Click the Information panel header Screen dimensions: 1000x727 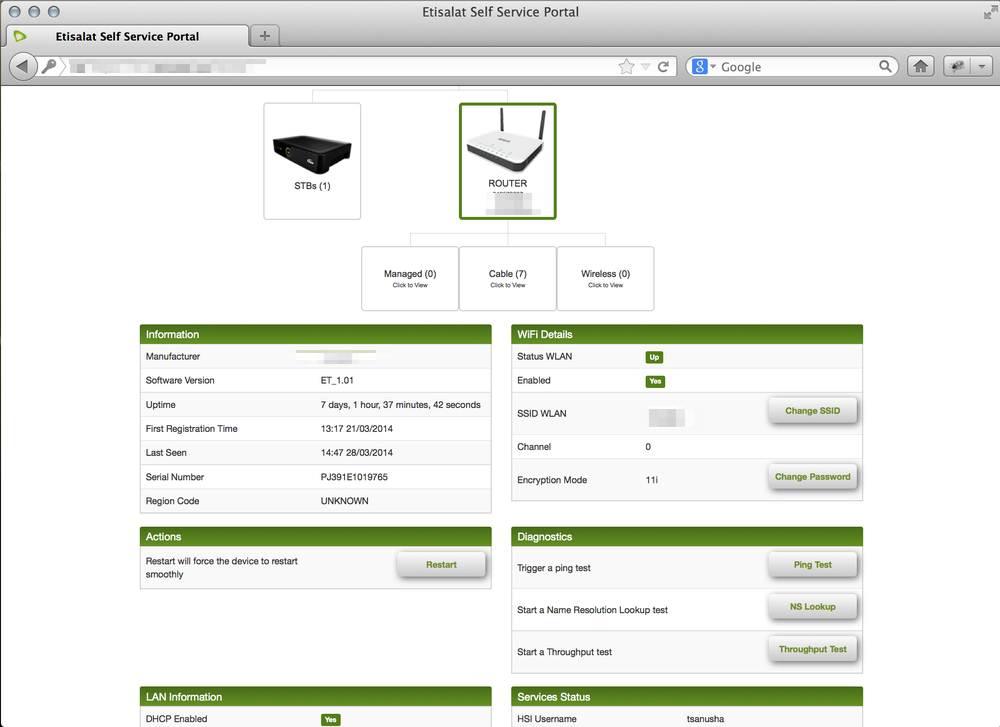click(x=316, y=334)
